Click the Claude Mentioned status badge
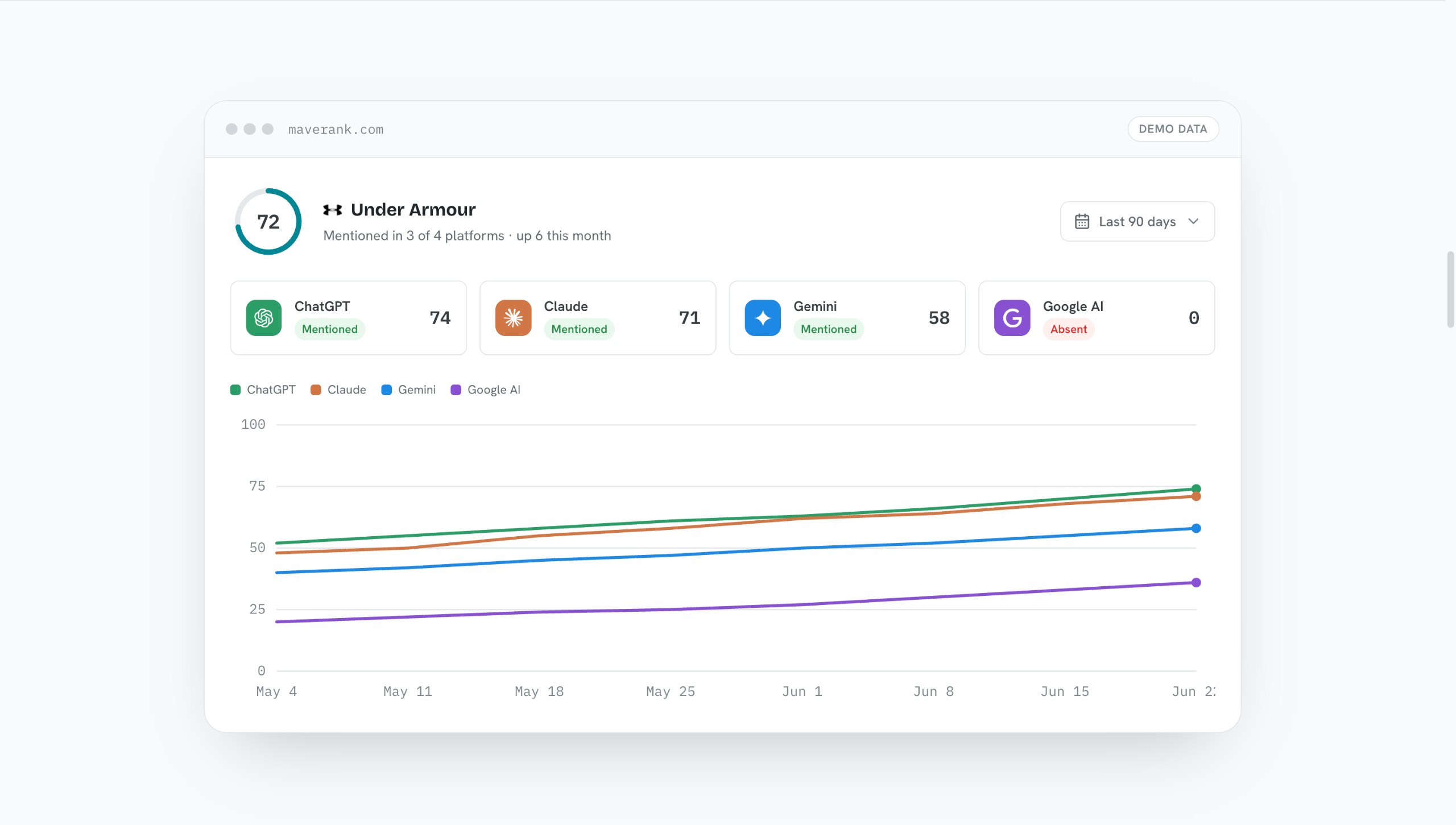This screenshot has width=1456, height=825. click(x=579, y=329)
